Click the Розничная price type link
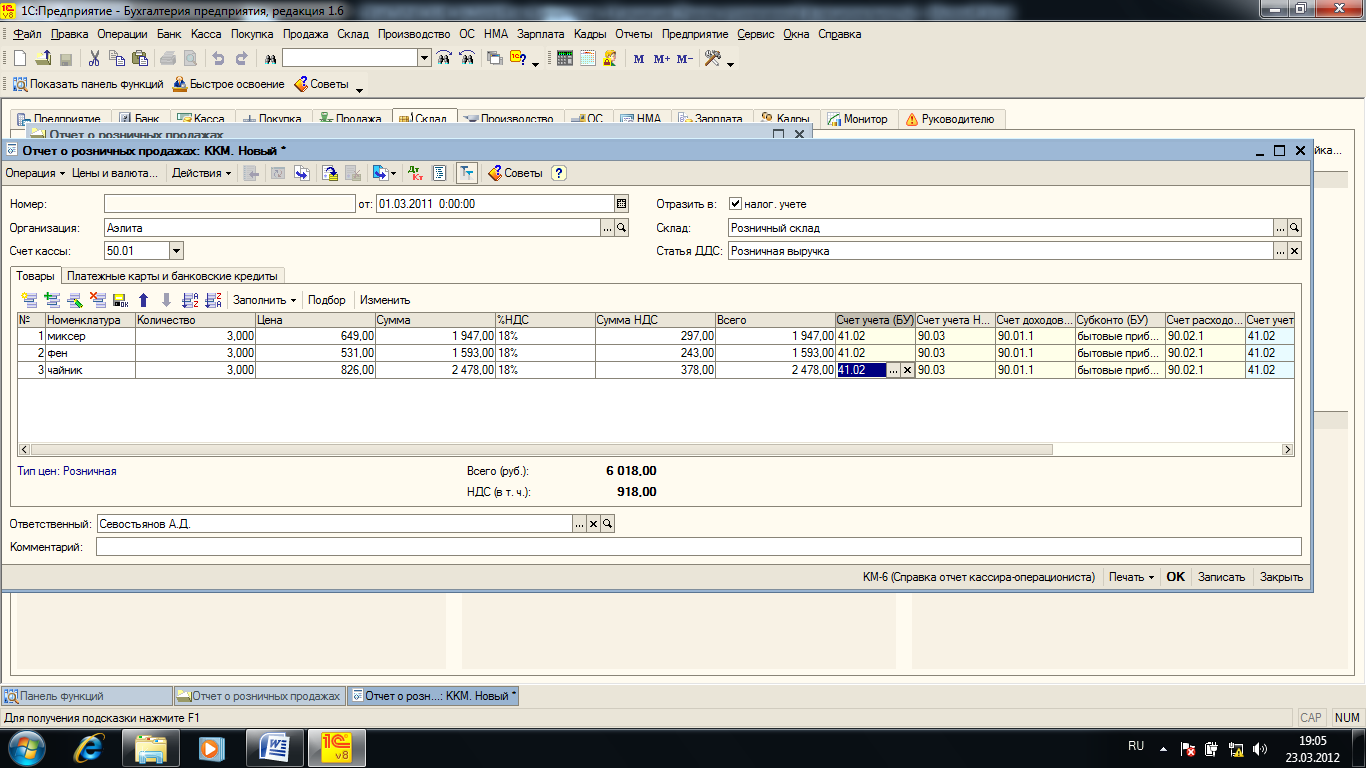This screenshot has height=768, width=1366. [x=90, y=470]
